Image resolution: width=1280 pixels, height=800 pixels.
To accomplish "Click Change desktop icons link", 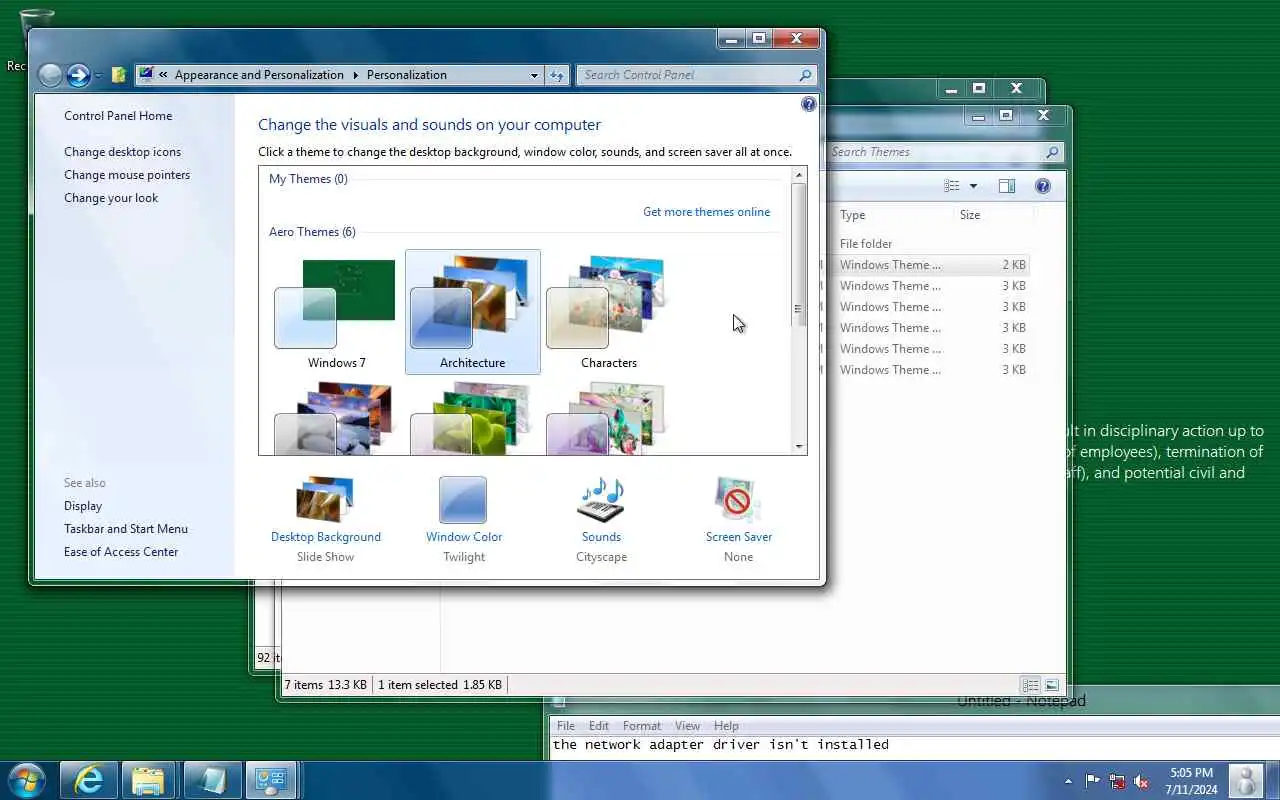I will pyautogui.click(x=122, y=152).
